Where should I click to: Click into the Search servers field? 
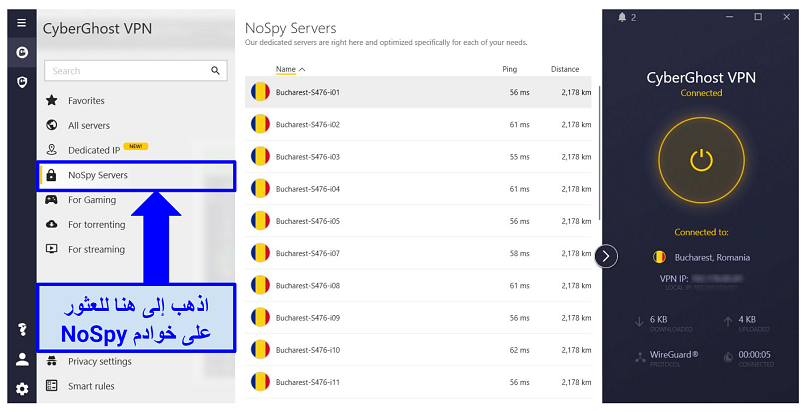tap(136, 71)
